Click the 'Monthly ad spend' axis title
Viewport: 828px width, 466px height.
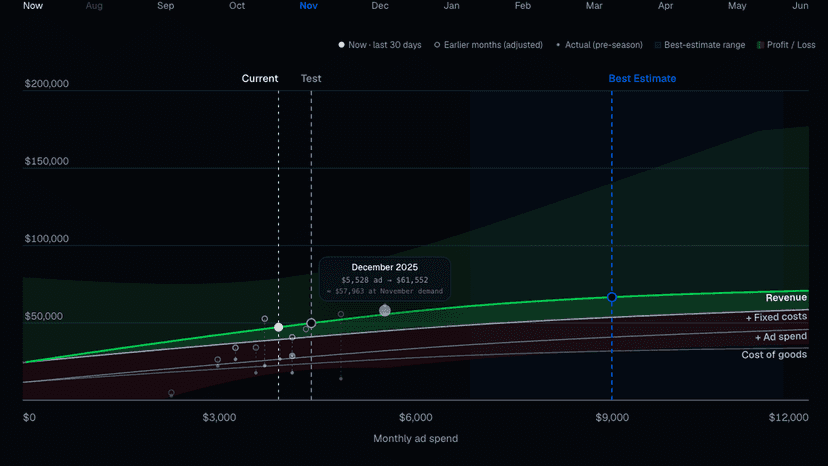coord(416,439)
